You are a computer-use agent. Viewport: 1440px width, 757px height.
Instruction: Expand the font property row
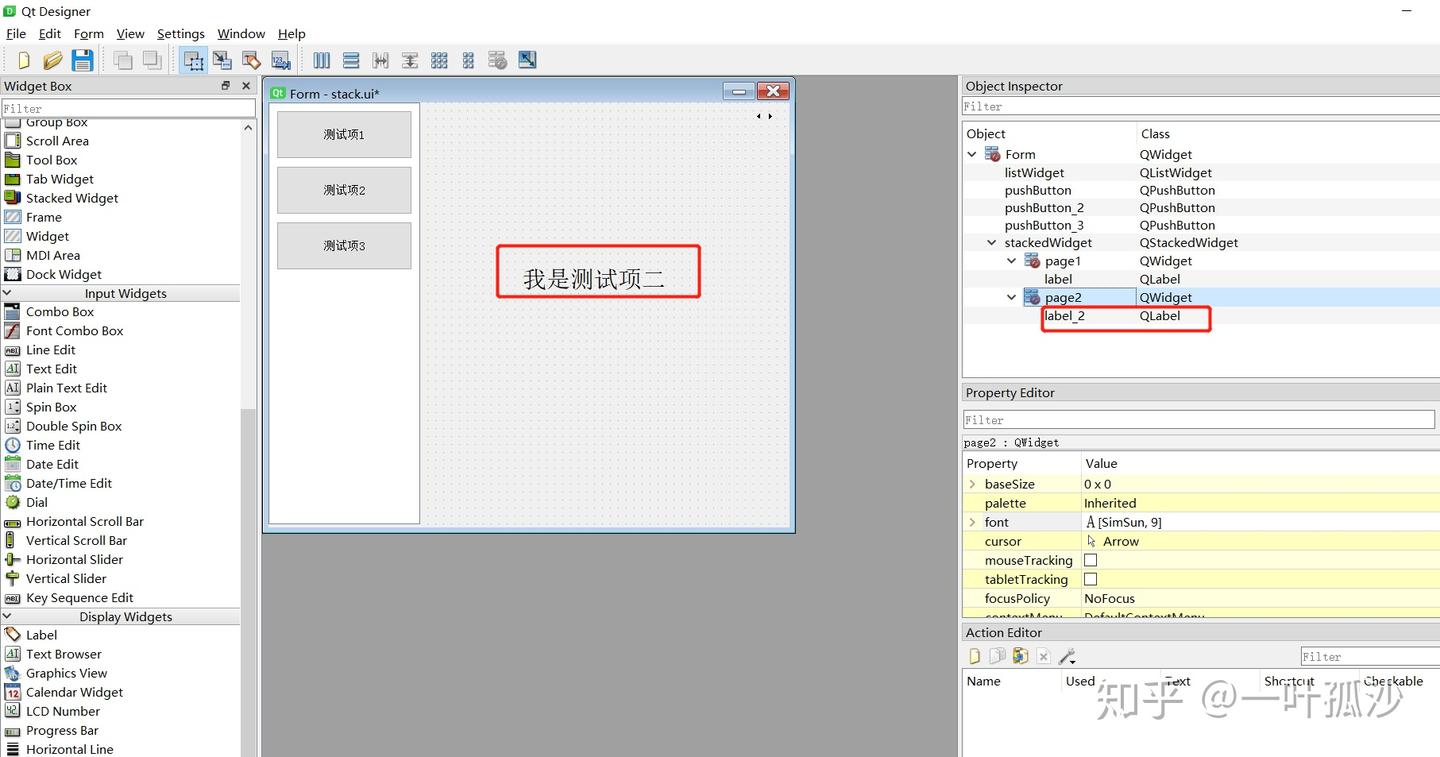tap(973, 522)
